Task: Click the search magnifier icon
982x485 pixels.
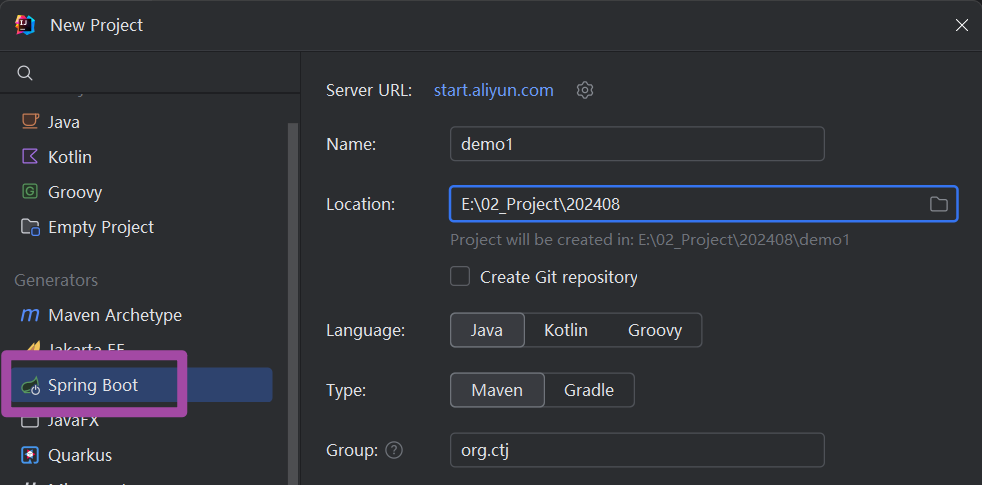Action: [x=24, y=73]
